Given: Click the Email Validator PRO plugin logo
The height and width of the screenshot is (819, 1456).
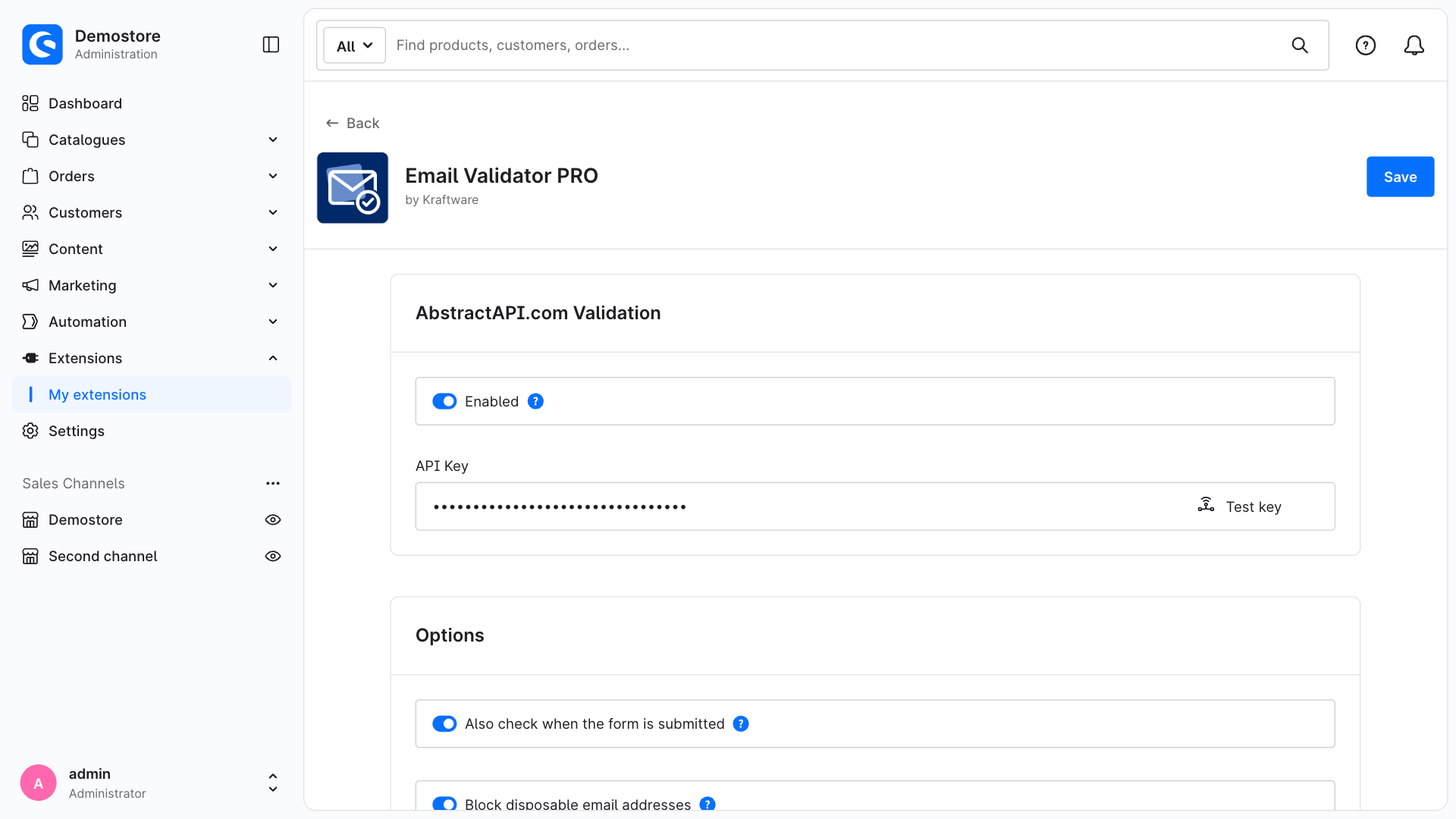Looking at the screenshot, I should (x=353, y=188).
